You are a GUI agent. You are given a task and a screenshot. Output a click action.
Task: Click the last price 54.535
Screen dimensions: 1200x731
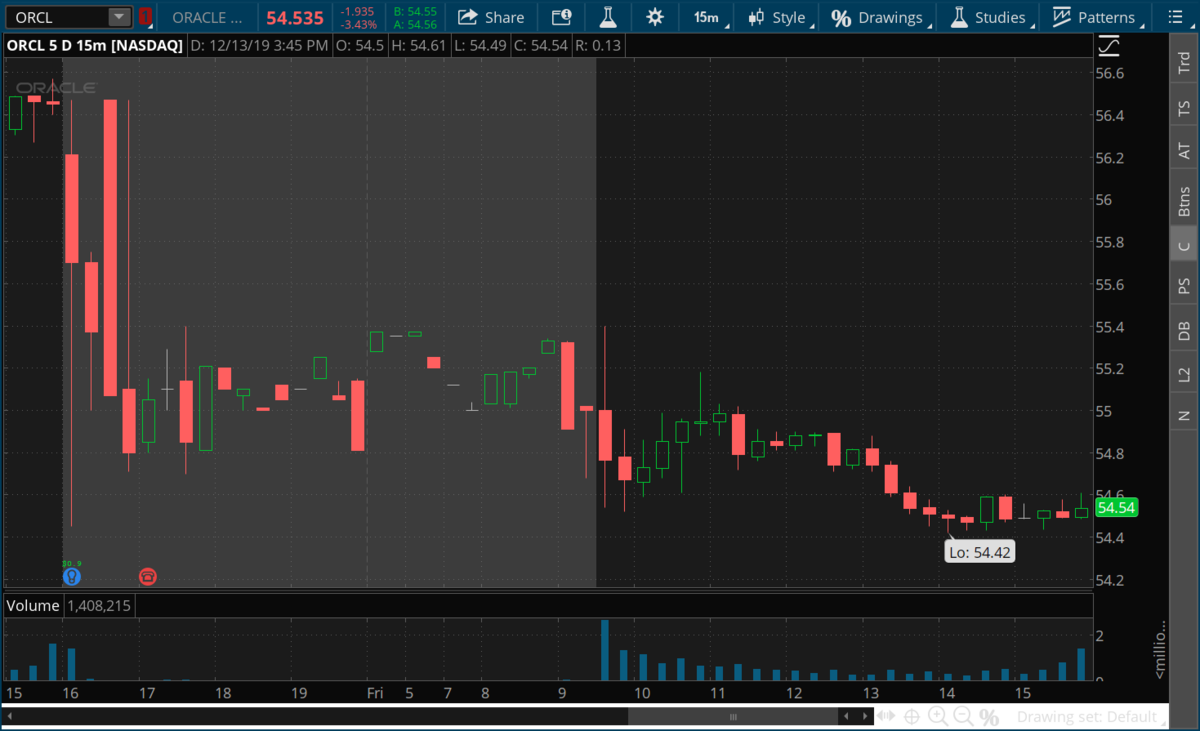point(295,18)
